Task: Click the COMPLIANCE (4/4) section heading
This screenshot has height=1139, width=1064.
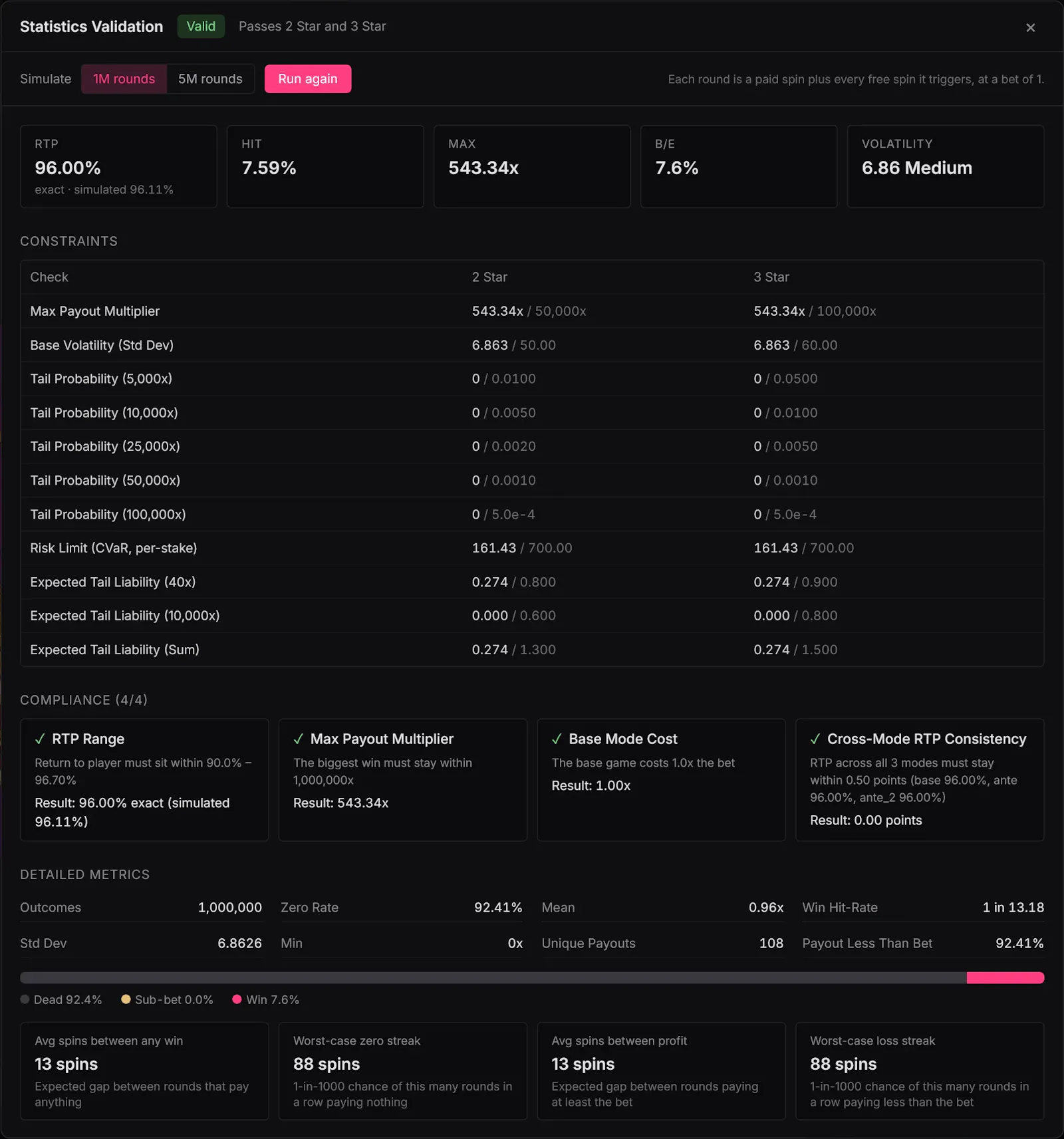Action: (84, 700)
